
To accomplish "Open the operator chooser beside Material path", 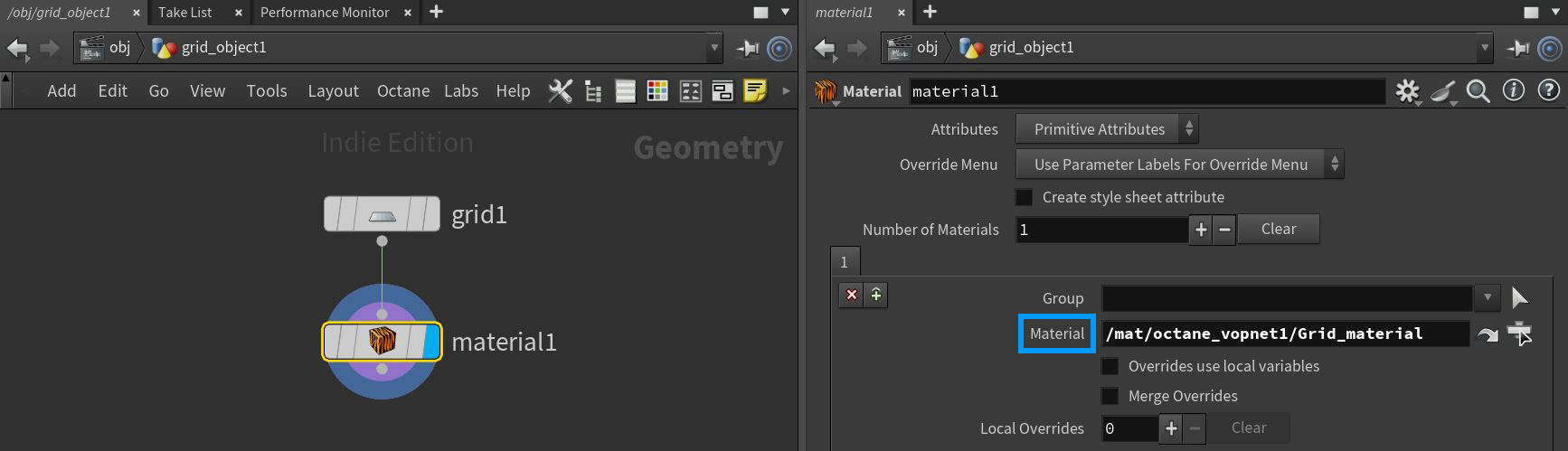I will coord(1520,334).
